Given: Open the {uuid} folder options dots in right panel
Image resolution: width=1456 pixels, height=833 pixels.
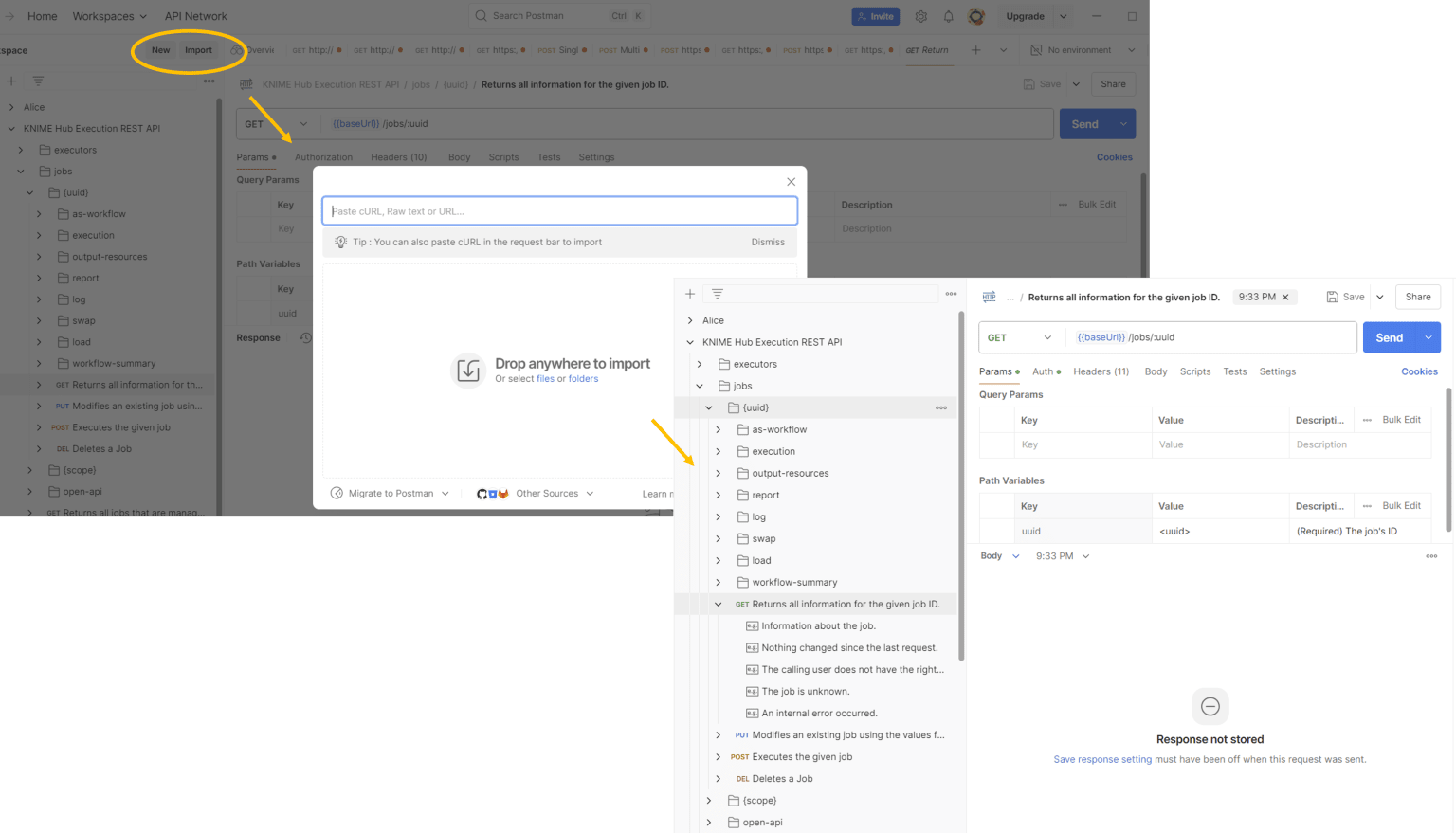Looking at the screenshot, I should (x=940, y=407).
